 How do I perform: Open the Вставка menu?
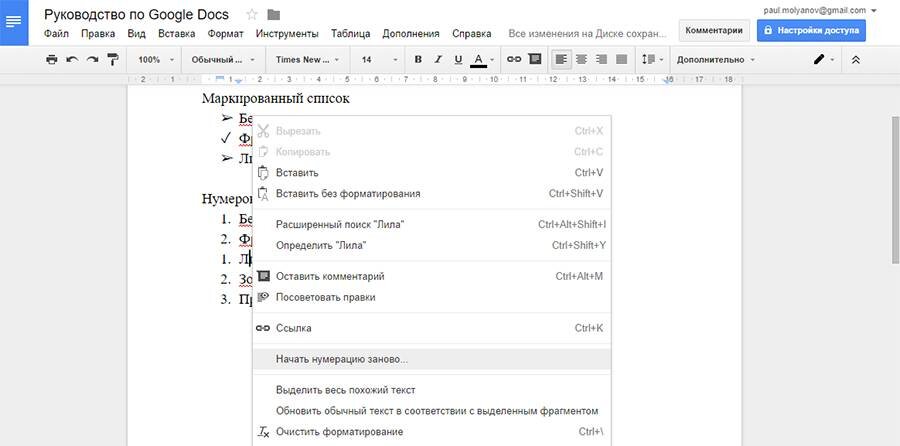click(177, 34)
